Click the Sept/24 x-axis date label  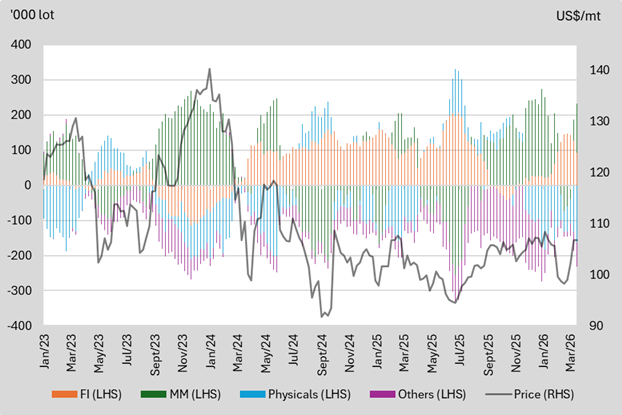[323, 355]
